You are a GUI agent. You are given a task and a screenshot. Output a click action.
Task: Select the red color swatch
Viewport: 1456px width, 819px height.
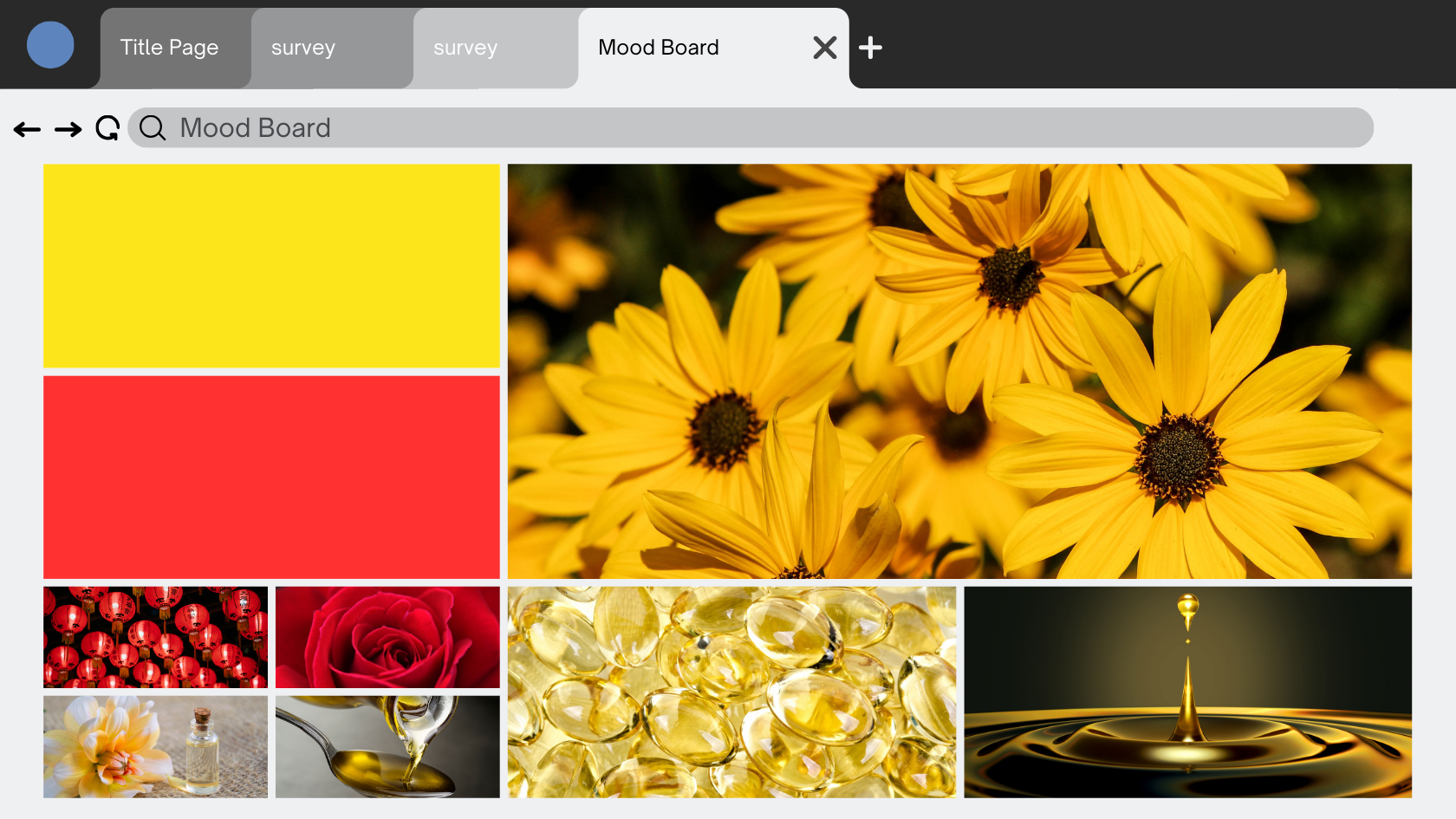tap(271, 477)
